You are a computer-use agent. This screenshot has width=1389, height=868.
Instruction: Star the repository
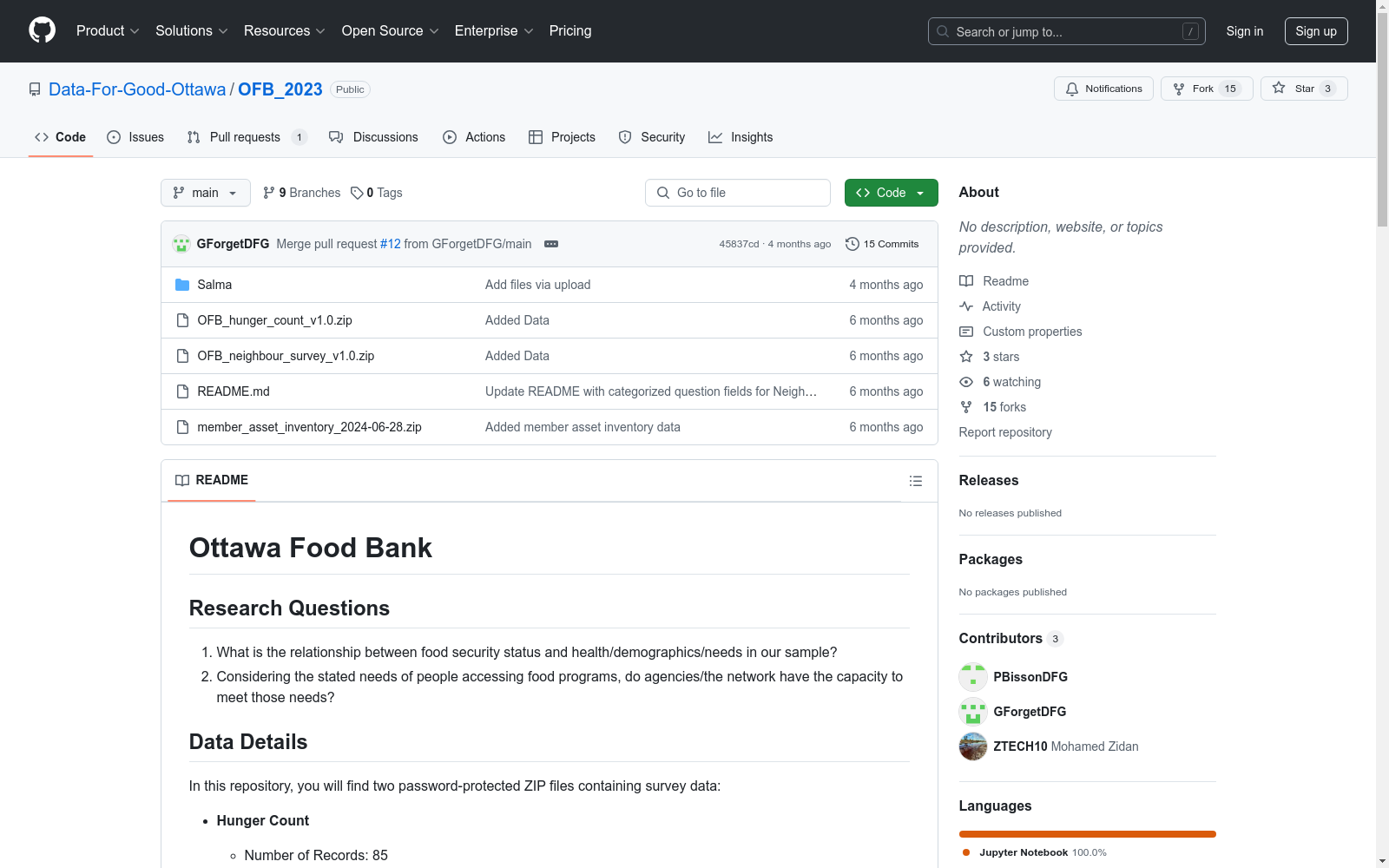1304,89
